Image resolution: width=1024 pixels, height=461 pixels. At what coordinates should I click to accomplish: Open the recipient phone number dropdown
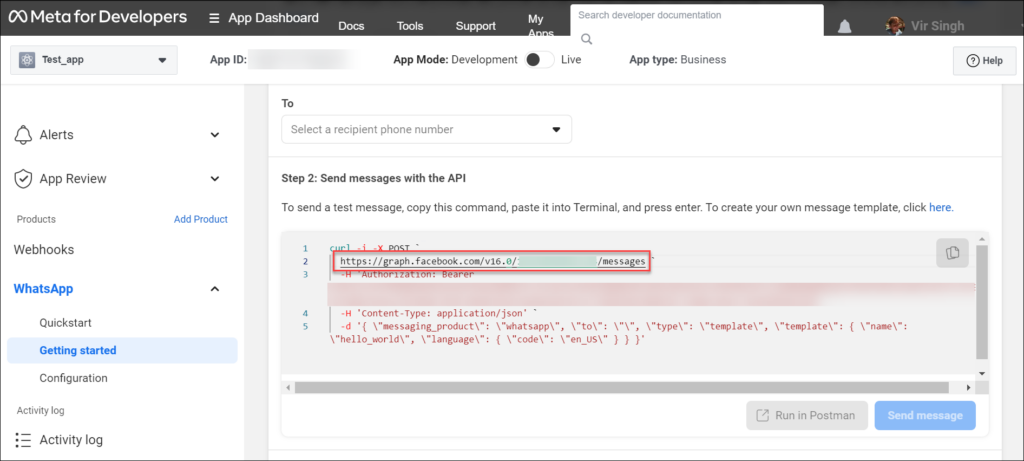click(x=426, y=129)
